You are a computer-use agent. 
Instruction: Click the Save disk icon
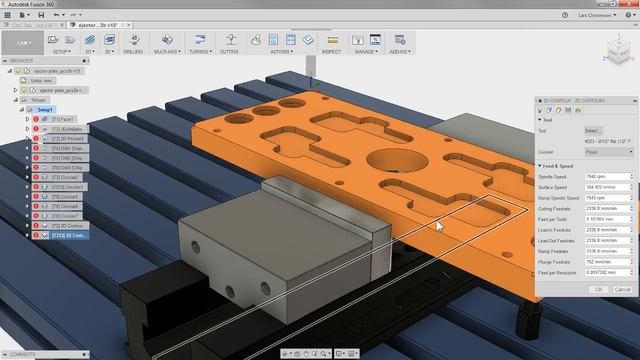tap(41, 15)
